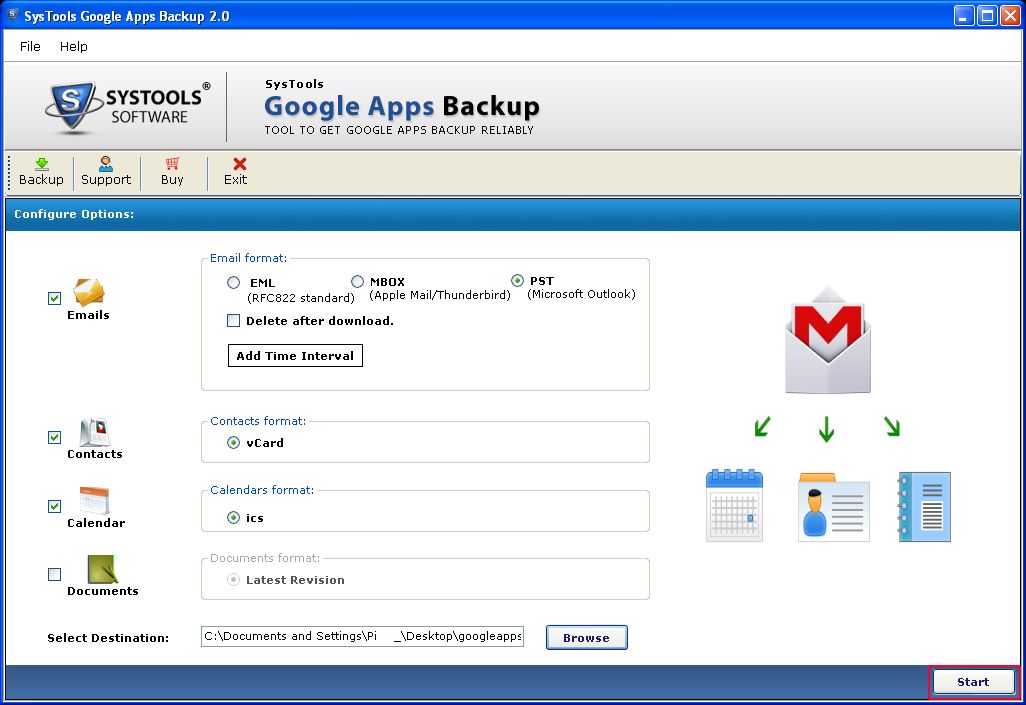The image size is (1026, 705).
Task: Click the Select Destination label
Action: coord(108,638)
